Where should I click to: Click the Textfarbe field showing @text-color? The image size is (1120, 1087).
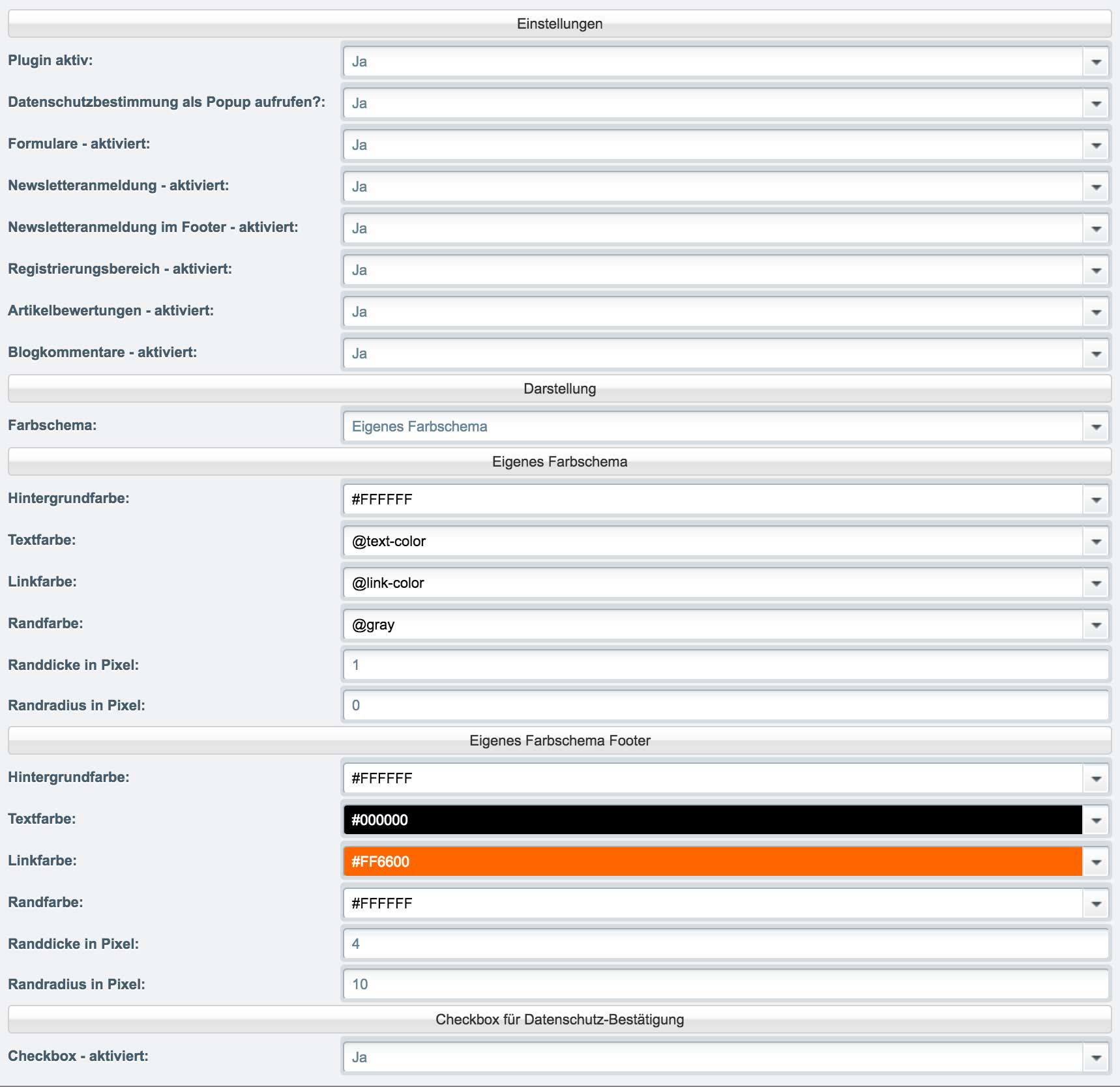pos(713,541)
